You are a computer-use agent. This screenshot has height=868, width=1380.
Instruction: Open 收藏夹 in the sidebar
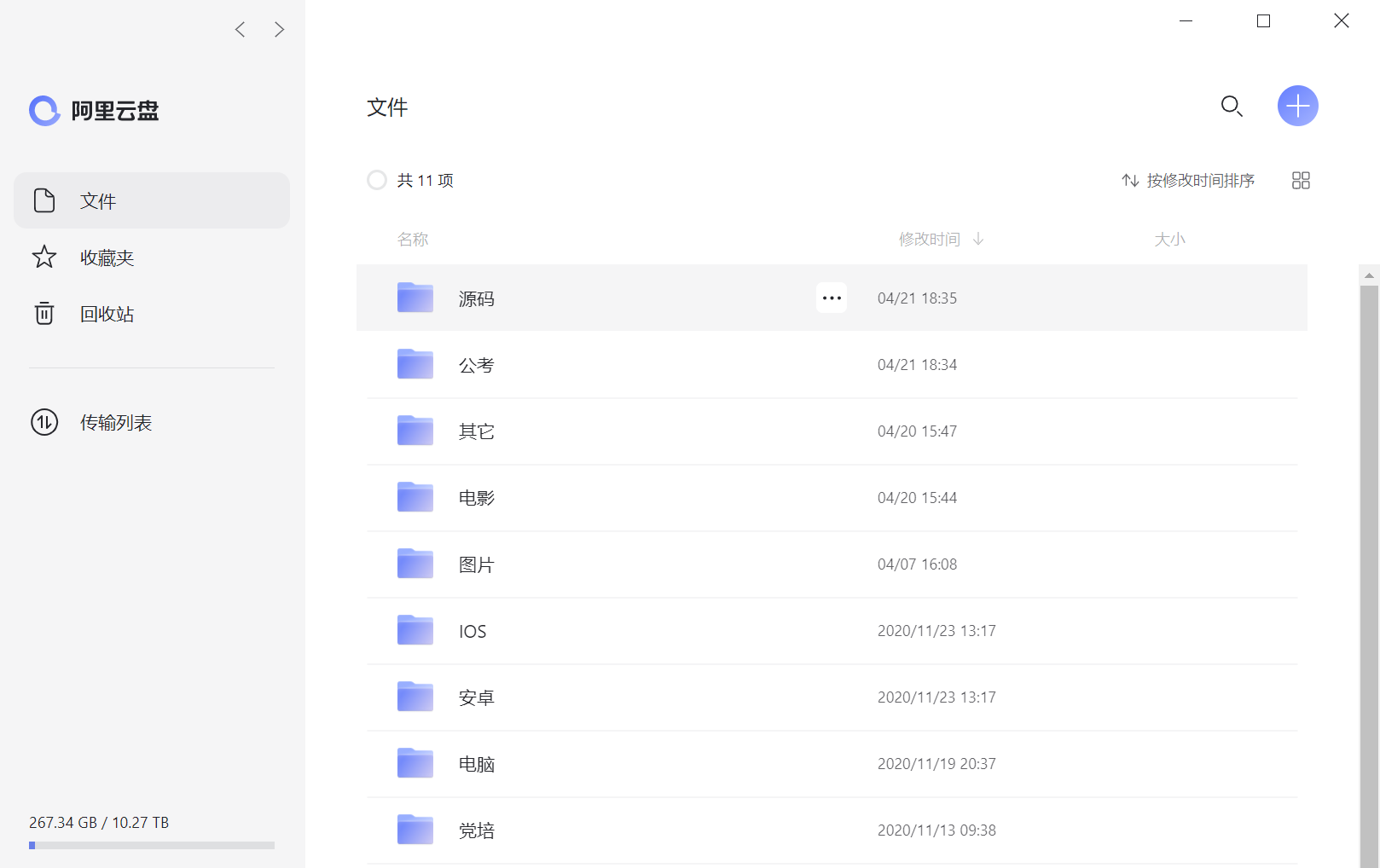[152, 257]
